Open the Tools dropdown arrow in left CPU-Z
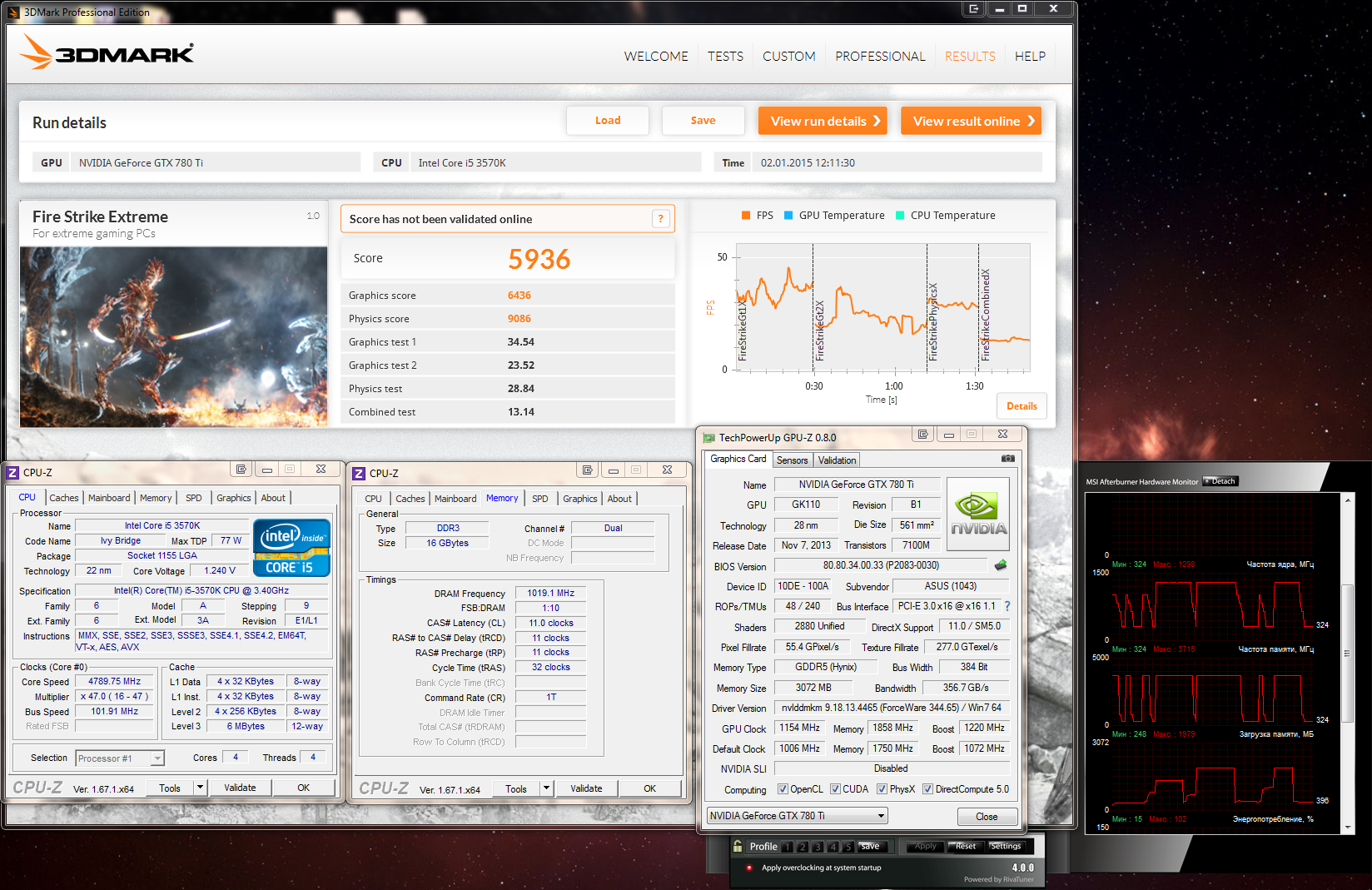Screen dimensions: 1372x890 click(x=200, y=787)
